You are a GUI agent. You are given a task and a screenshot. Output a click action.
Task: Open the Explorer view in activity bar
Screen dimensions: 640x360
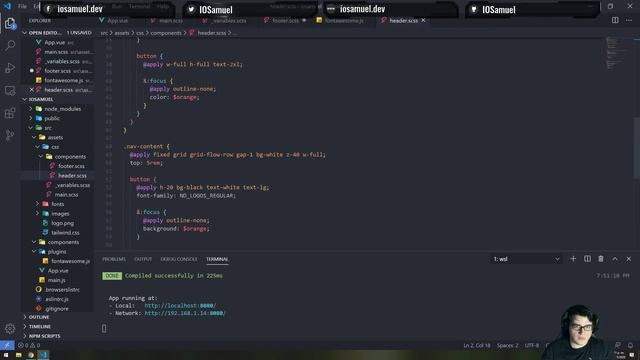click(x=10, y=23)
